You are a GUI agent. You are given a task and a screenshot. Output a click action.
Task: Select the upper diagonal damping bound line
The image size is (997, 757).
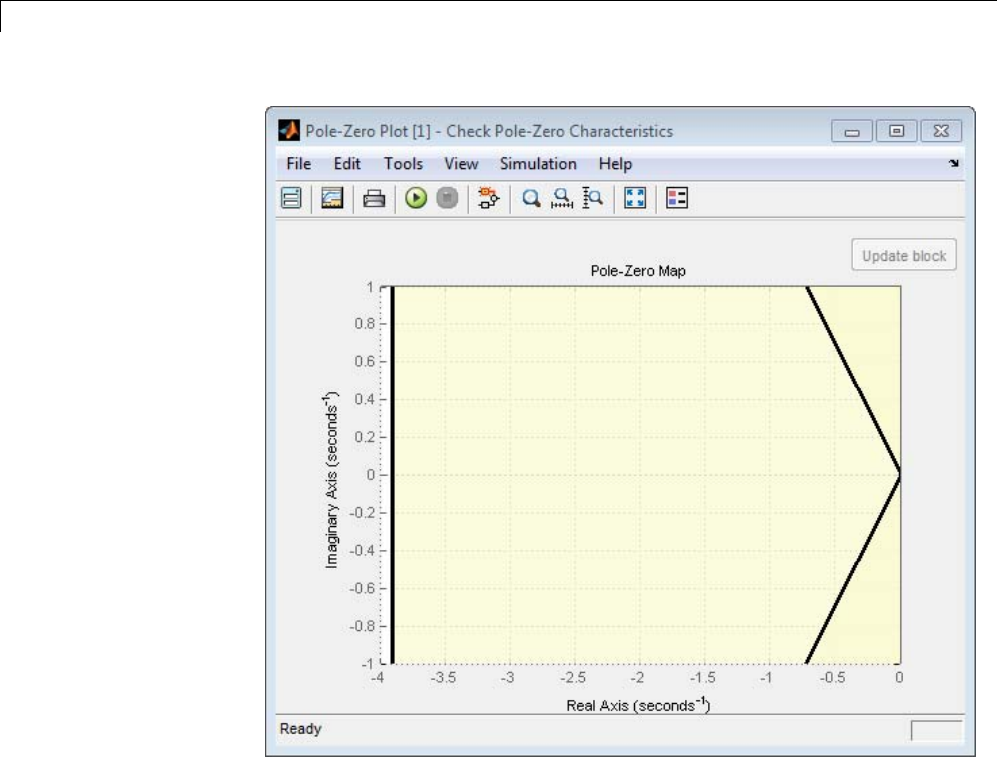coord(854,381)
